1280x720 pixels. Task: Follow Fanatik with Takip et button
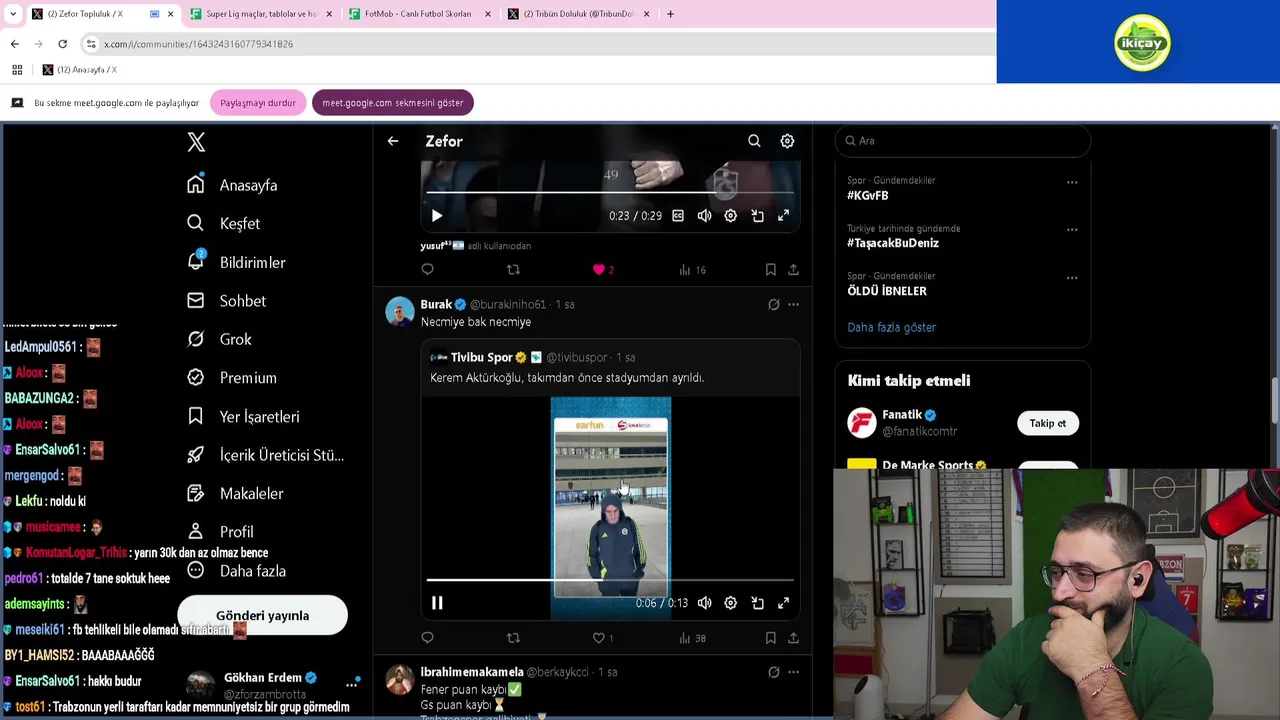point(1047,423)
